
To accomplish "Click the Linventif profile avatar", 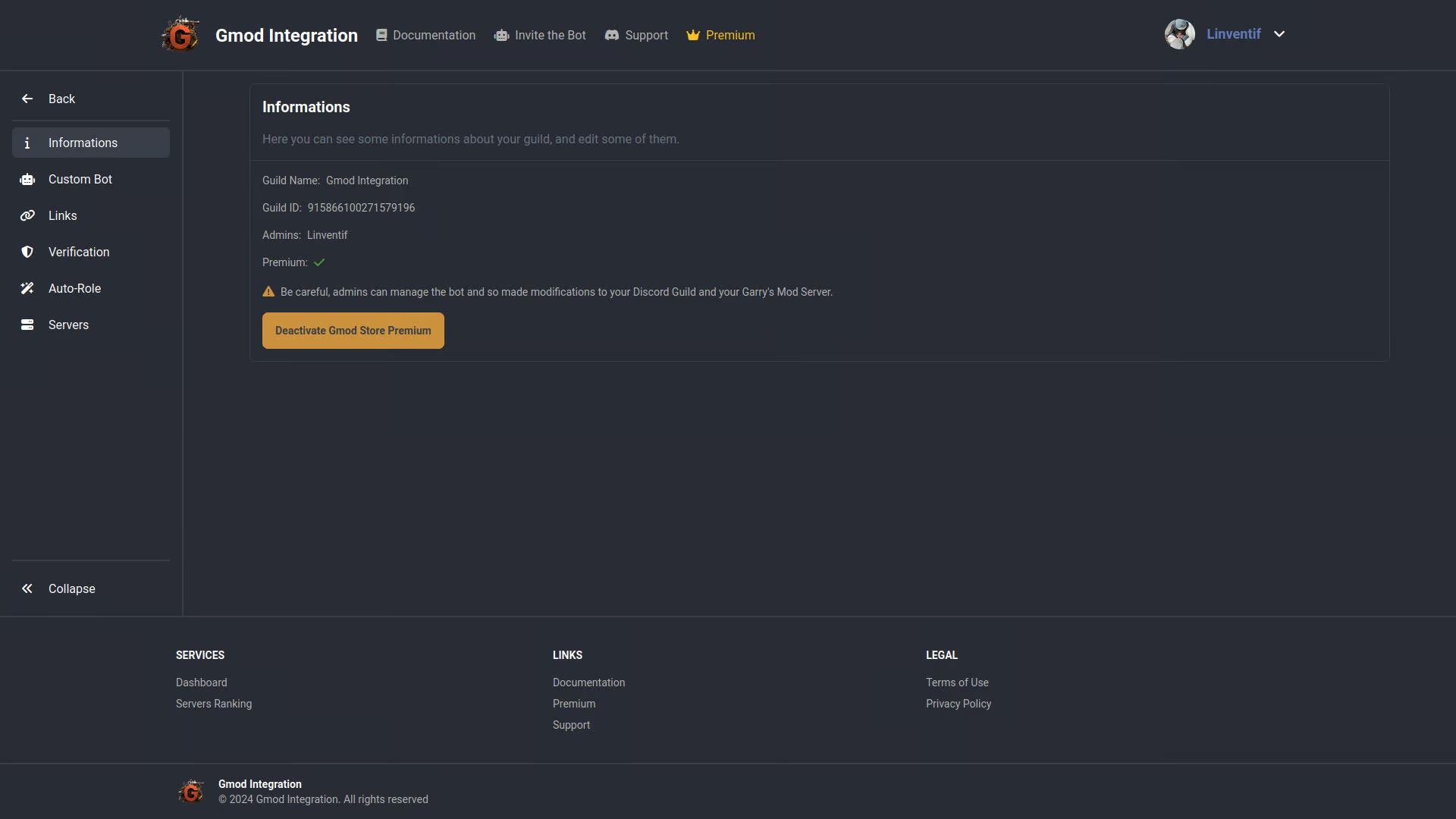I will (x=1179, y=34).
